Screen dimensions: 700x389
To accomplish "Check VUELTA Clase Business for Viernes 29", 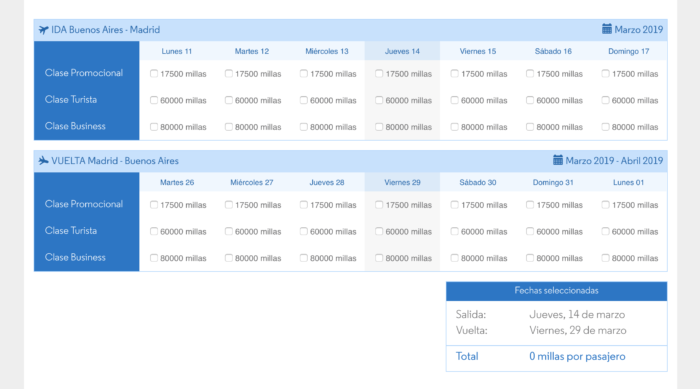I will tap(379, 258).
